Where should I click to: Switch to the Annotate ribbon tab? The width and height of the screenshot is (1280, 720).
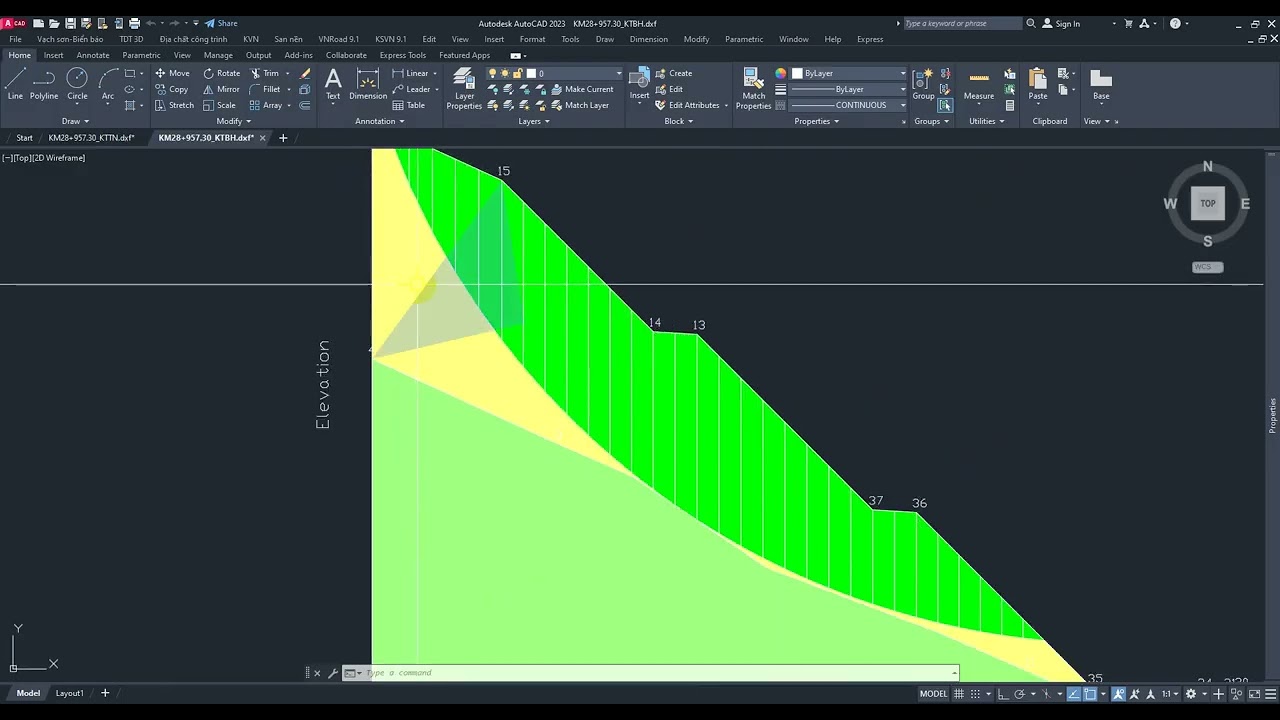coord(93,55)
